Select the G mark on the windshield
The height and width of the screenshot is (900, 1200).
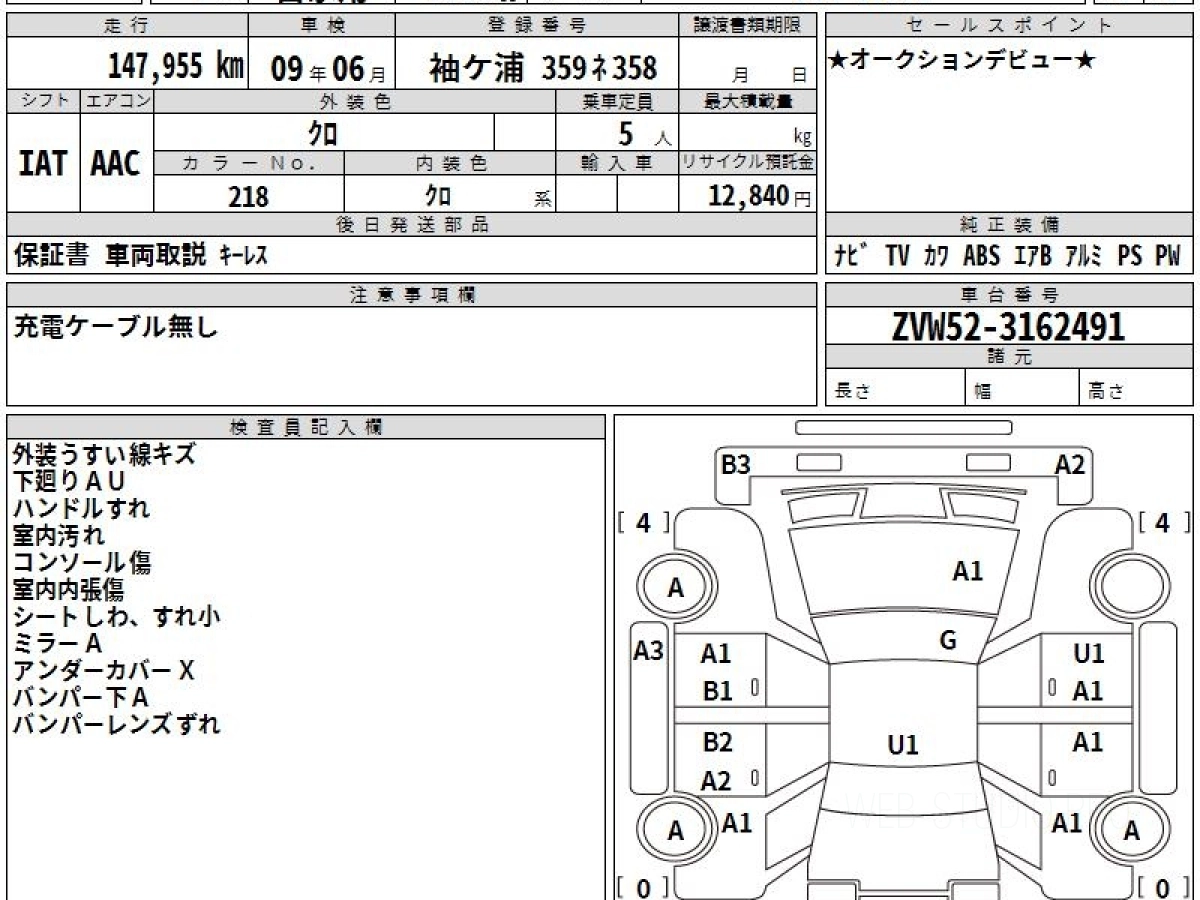tap(948, 641)
